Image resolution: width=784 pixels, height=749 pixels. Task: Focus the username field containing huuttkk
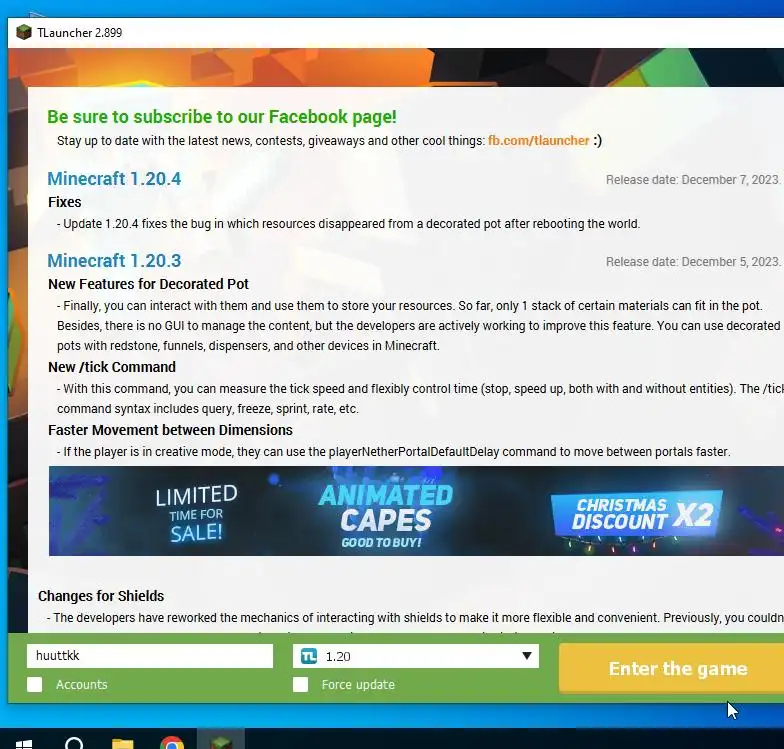point(150,656)
